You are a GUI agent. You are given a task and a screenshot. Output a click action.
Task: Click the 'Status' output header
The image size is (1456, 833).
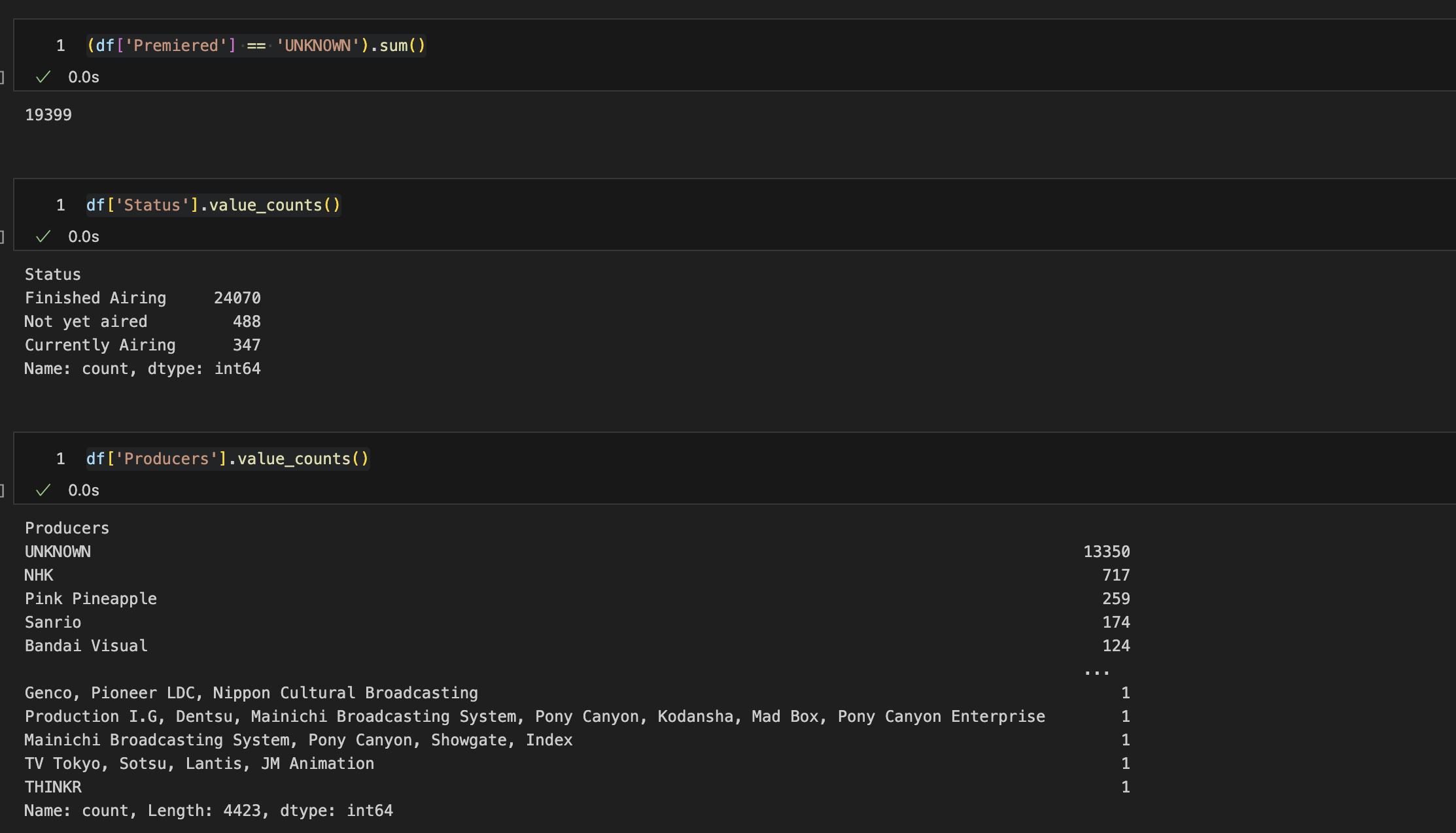[53, 275]
